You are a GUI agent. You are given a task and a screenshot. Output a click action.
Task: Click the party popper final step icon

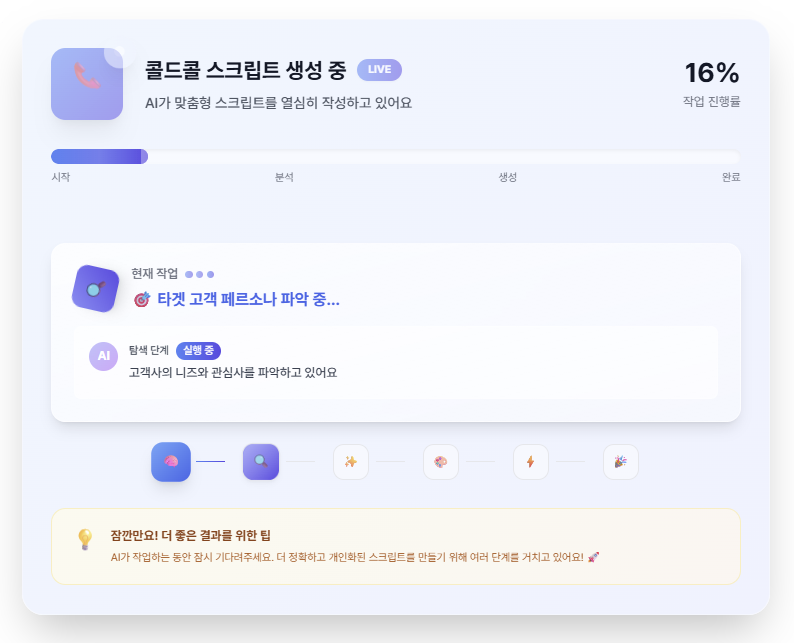[x=621, y=462]
